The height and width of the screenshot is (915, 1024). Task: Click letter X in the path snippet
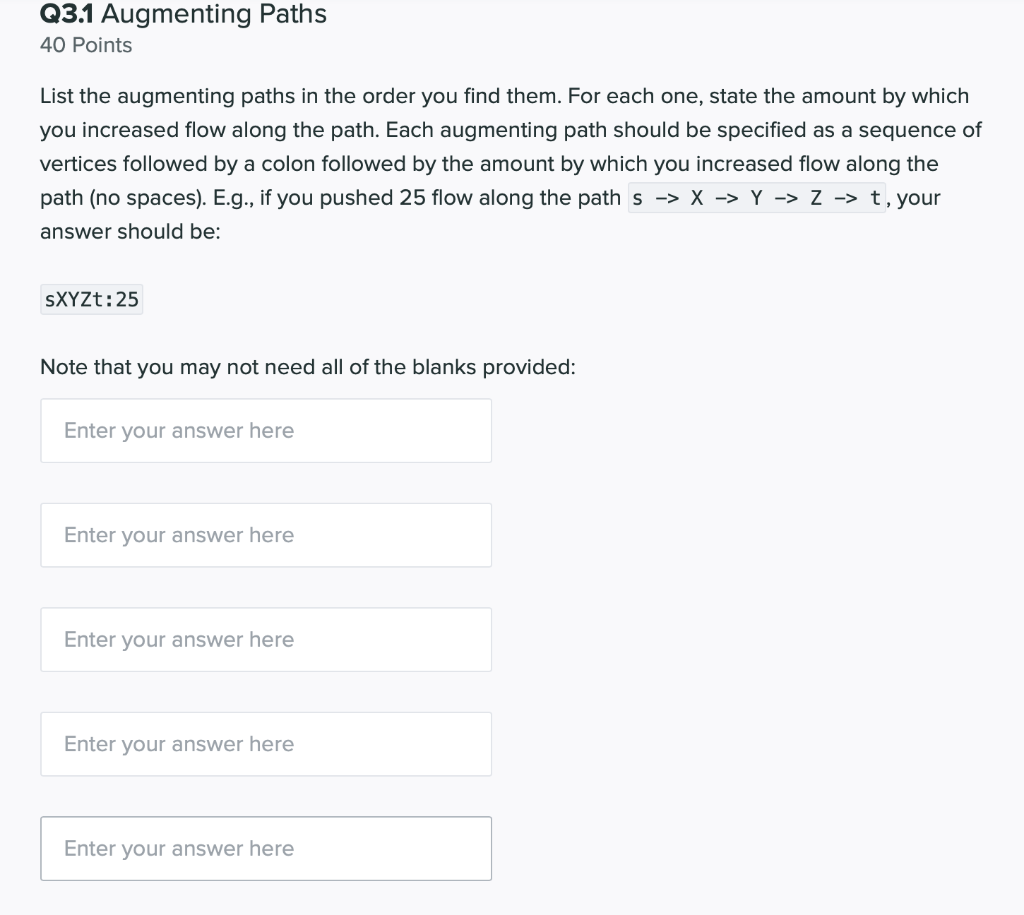[697, 198]
